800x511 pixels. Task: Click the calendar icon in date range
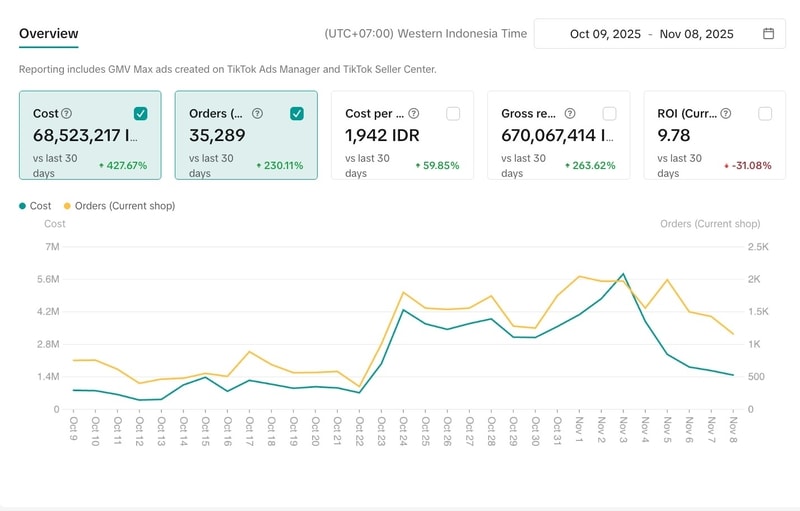768,34
